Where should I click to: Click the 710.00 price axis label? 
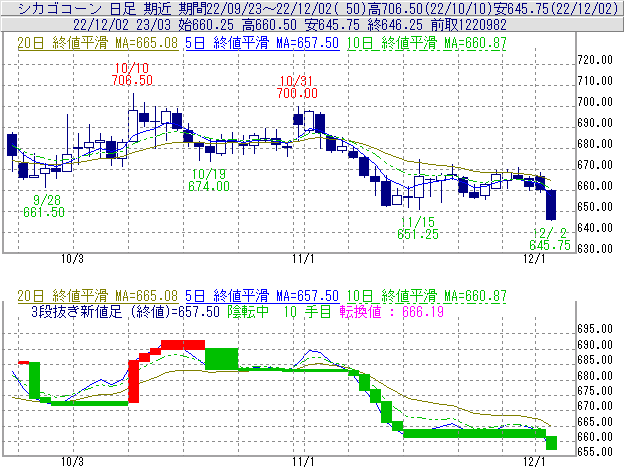point(595,81)
